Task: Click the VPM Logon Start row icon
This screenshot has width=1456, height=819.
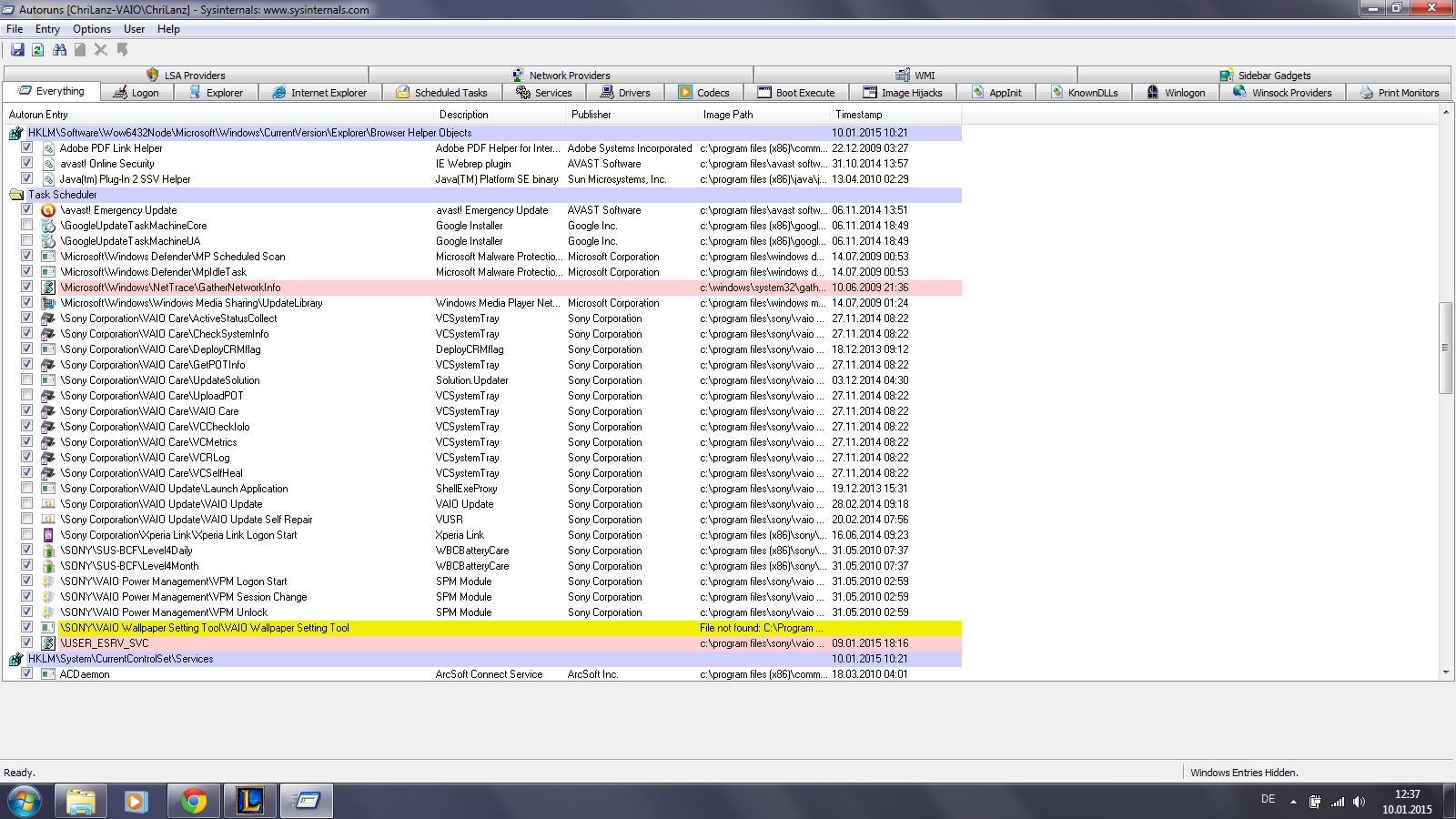Action: (48, 581)
